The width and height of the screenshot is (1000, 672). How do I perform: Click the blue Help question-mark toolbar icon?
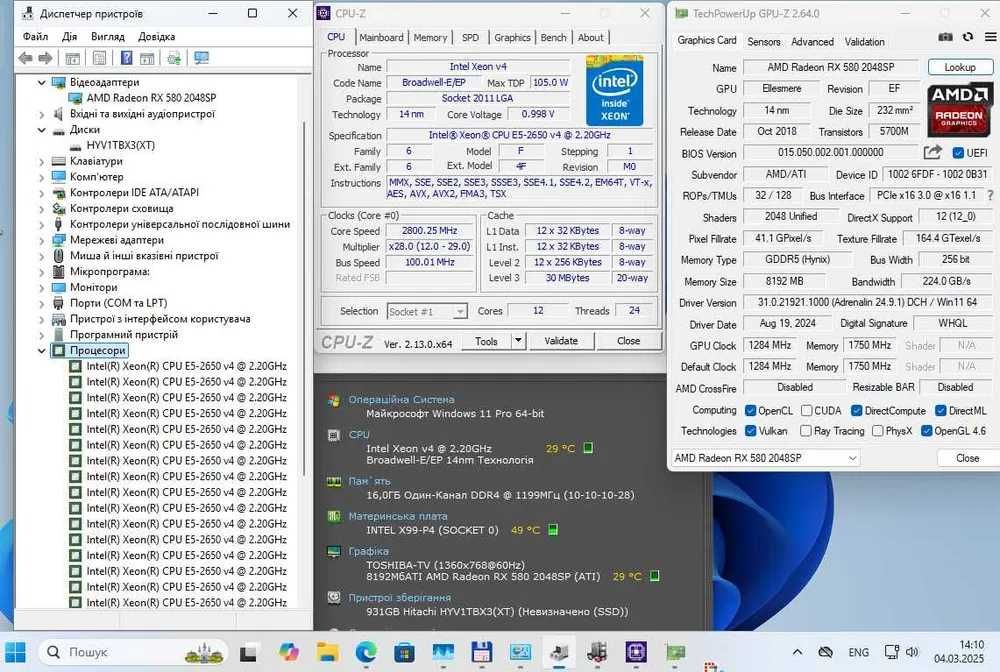pyautogui.click(x=126, y=59)
